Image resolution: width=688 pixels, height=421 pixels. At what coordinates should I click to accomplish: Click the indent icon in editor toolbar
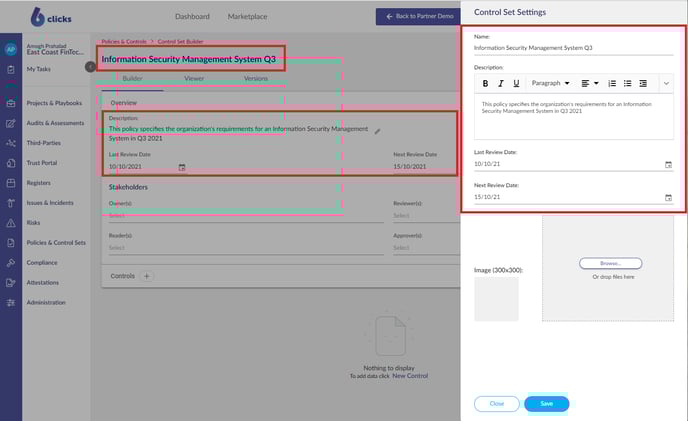click(x=643, y=83)
